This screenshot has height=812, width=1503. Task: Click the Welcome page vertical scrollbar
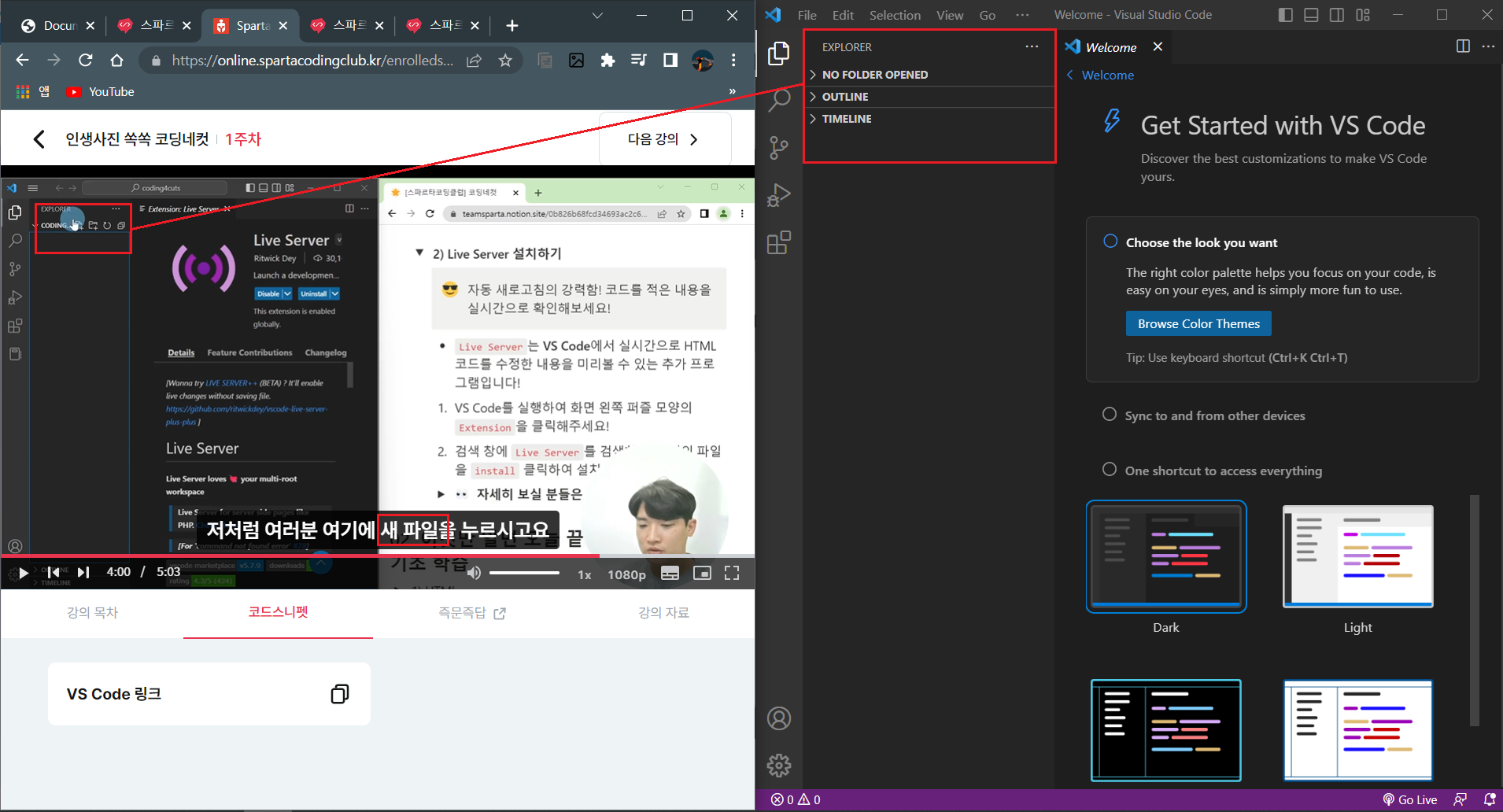point(1474,610)
